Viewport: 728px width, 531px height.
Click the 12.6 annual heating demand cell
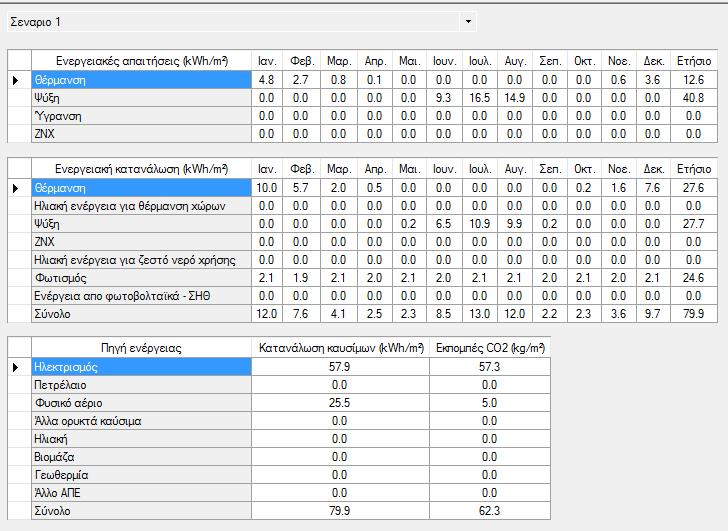point(694,80)
